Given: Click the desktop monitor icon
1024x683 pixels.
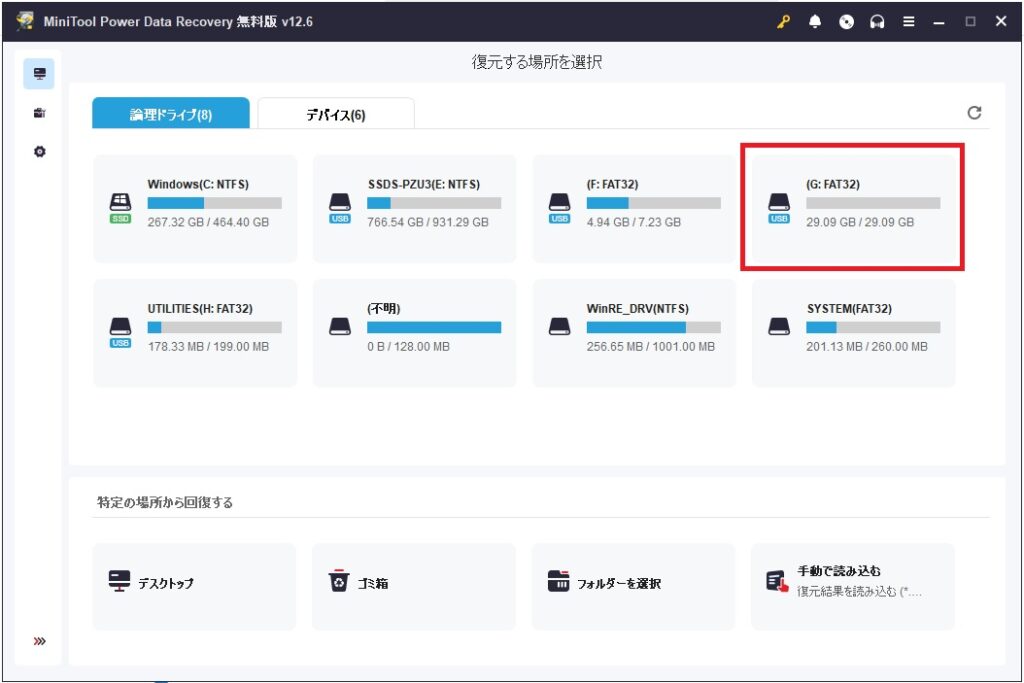Looking at the screenshot, I should point(119,581).
